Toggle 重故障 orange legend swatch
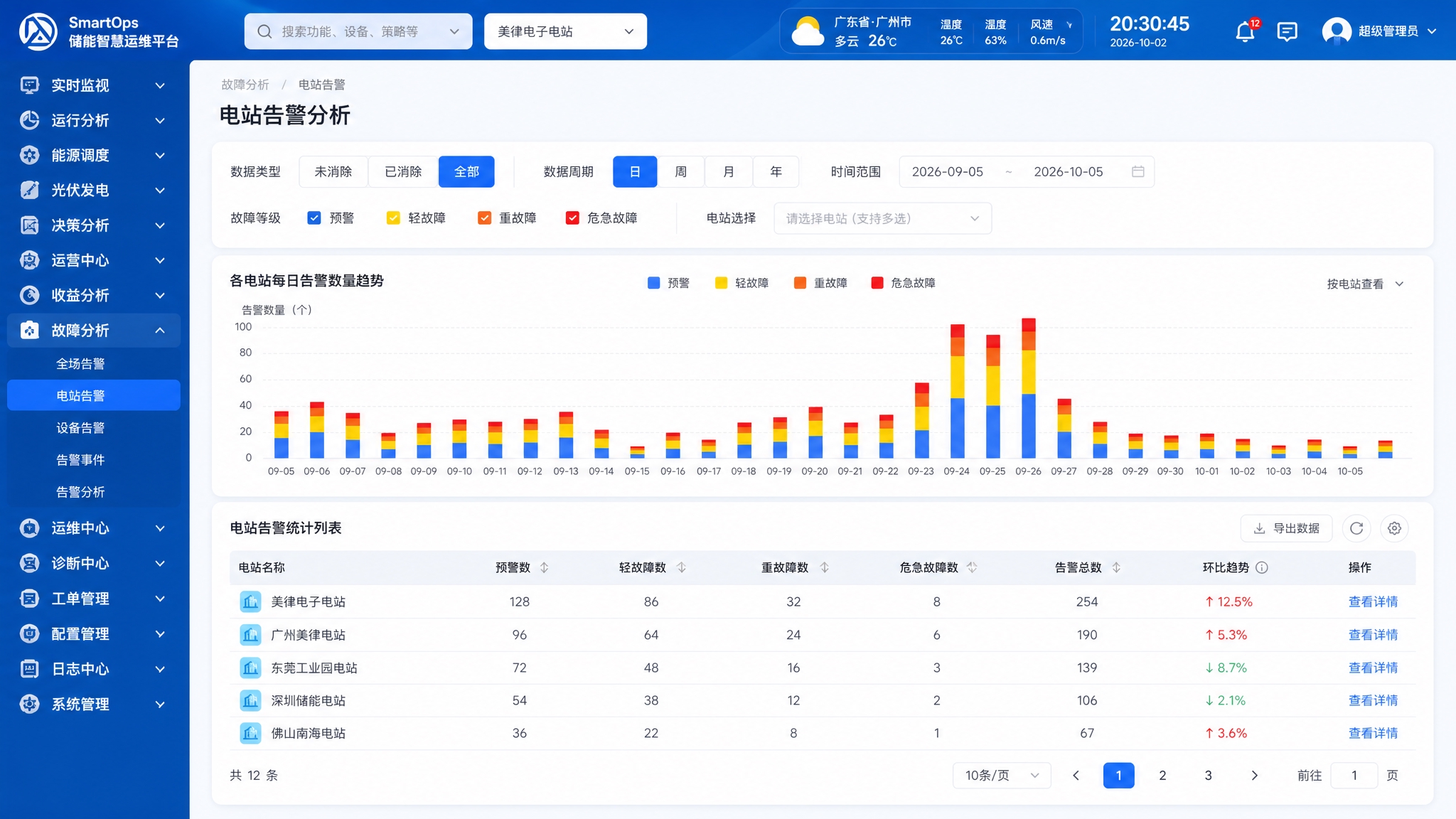Image resolution: width=1456 pixels, height=819 pixels. [800, 283]
